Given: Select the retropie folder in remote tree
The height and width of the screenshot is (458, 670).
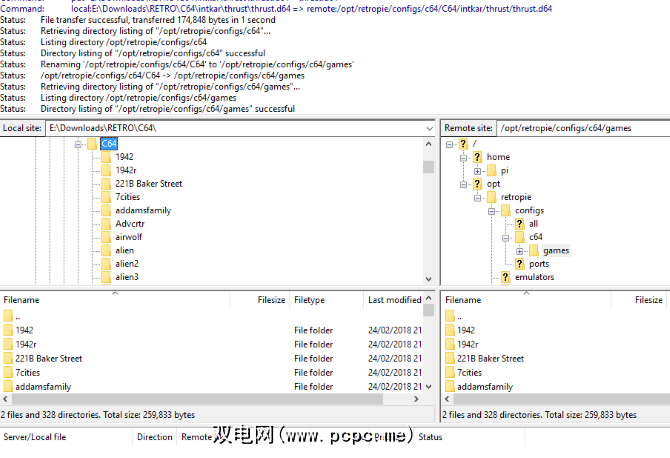Looking at the screenshot, I should [516, 197].
